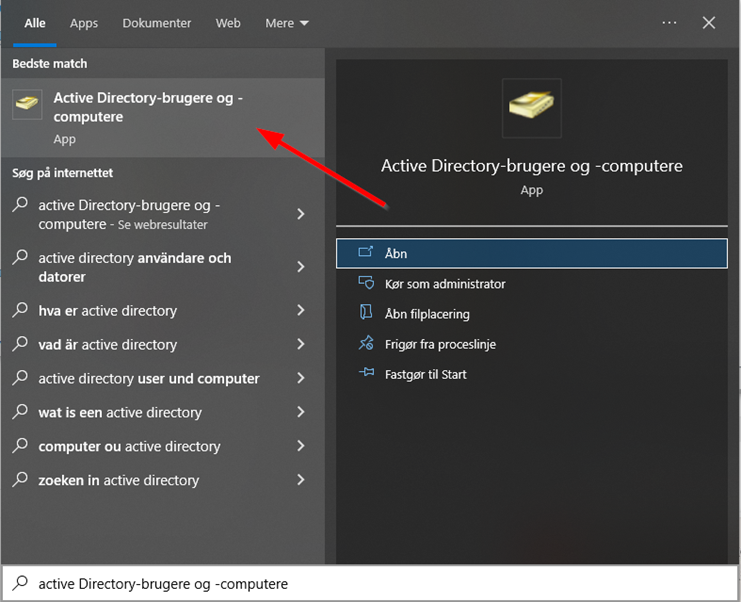Close the search panel with the X
This screenshot has width=741, height=602.
tap(708, 23)
